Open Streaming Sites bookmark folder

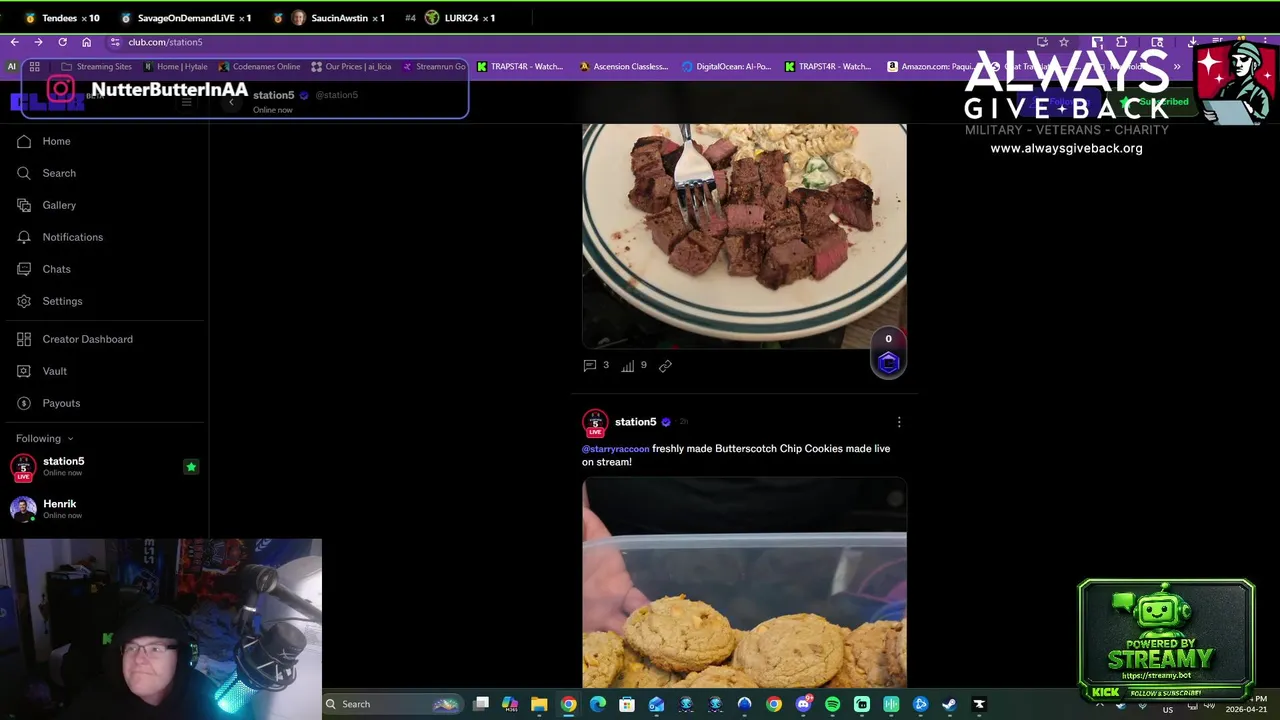(x=96, y=67)
